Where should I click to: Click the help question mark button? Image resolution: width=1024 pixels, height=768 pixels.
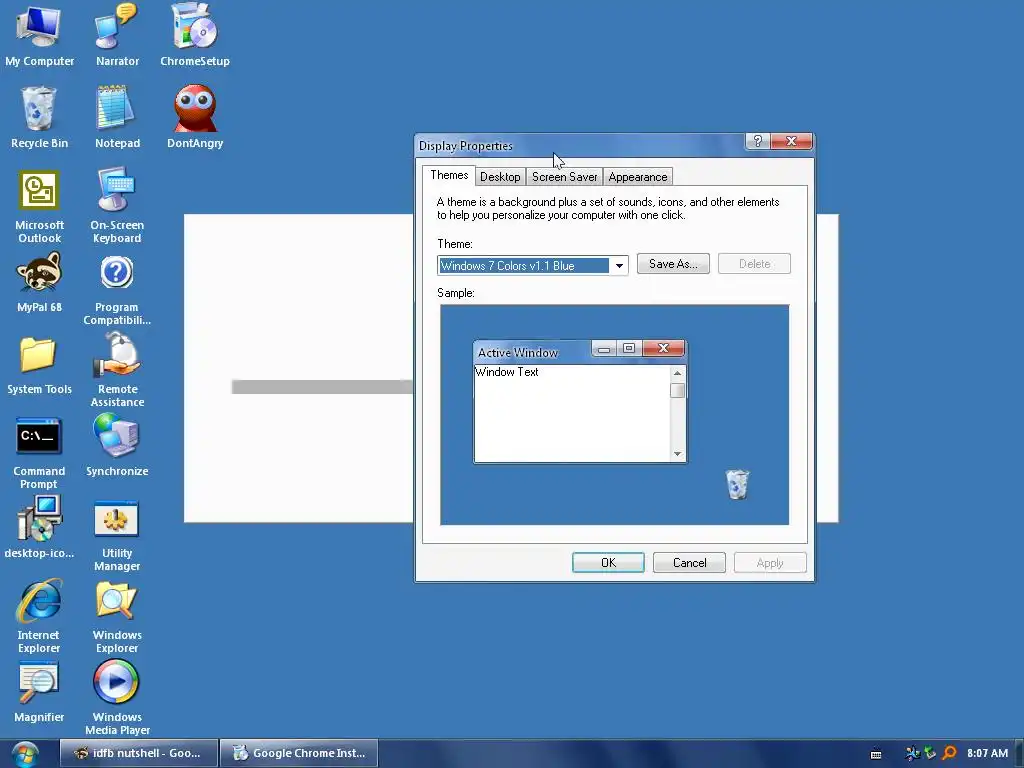coord(758,141)
